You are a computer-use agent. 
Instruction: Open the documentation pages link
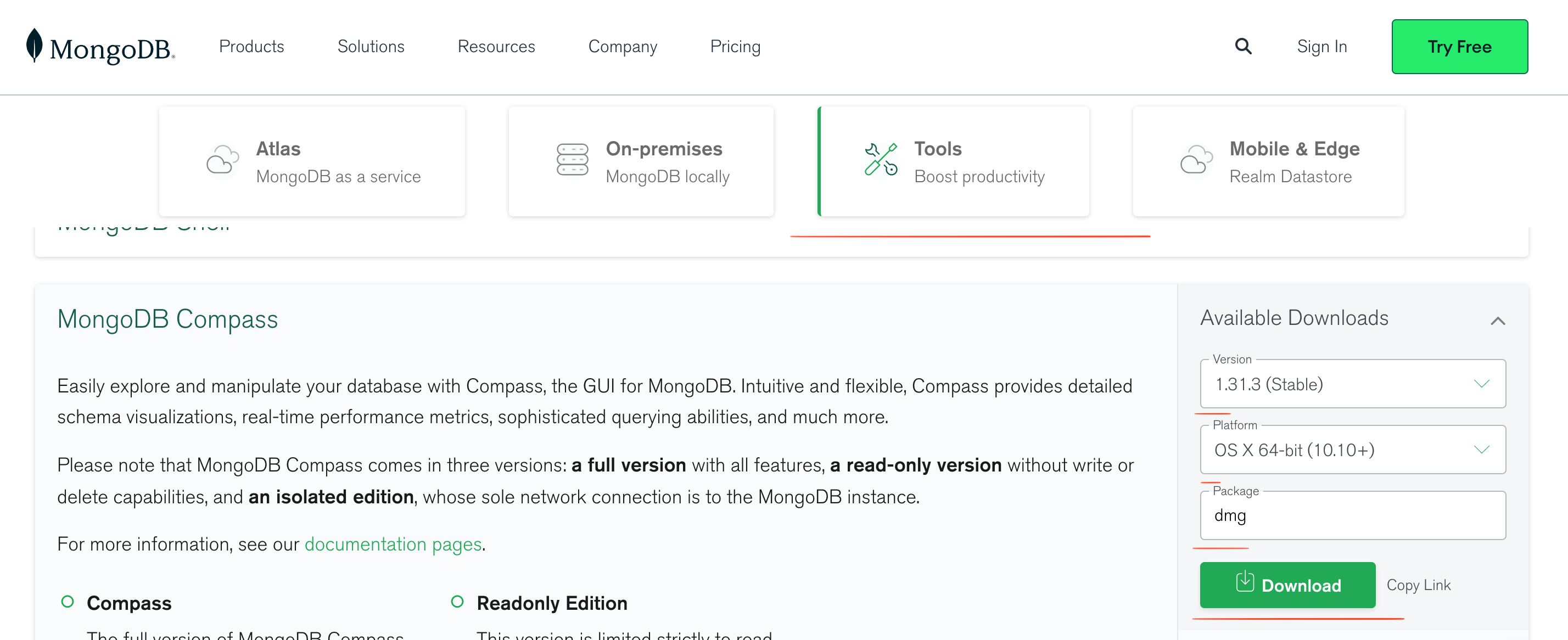click(393, 544)
